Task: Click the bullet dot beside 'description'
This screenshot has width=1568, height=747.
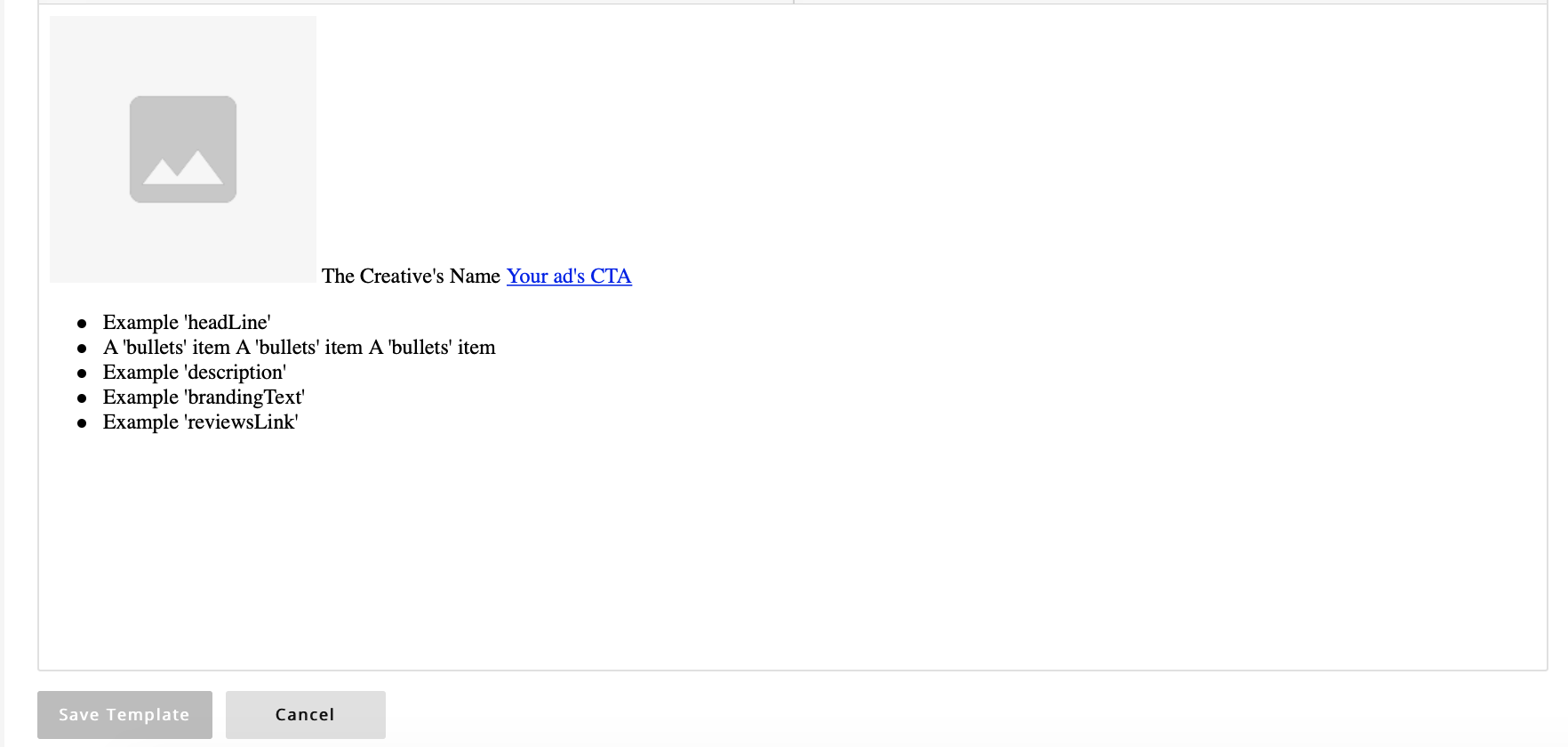Action: tap(82, 373)
